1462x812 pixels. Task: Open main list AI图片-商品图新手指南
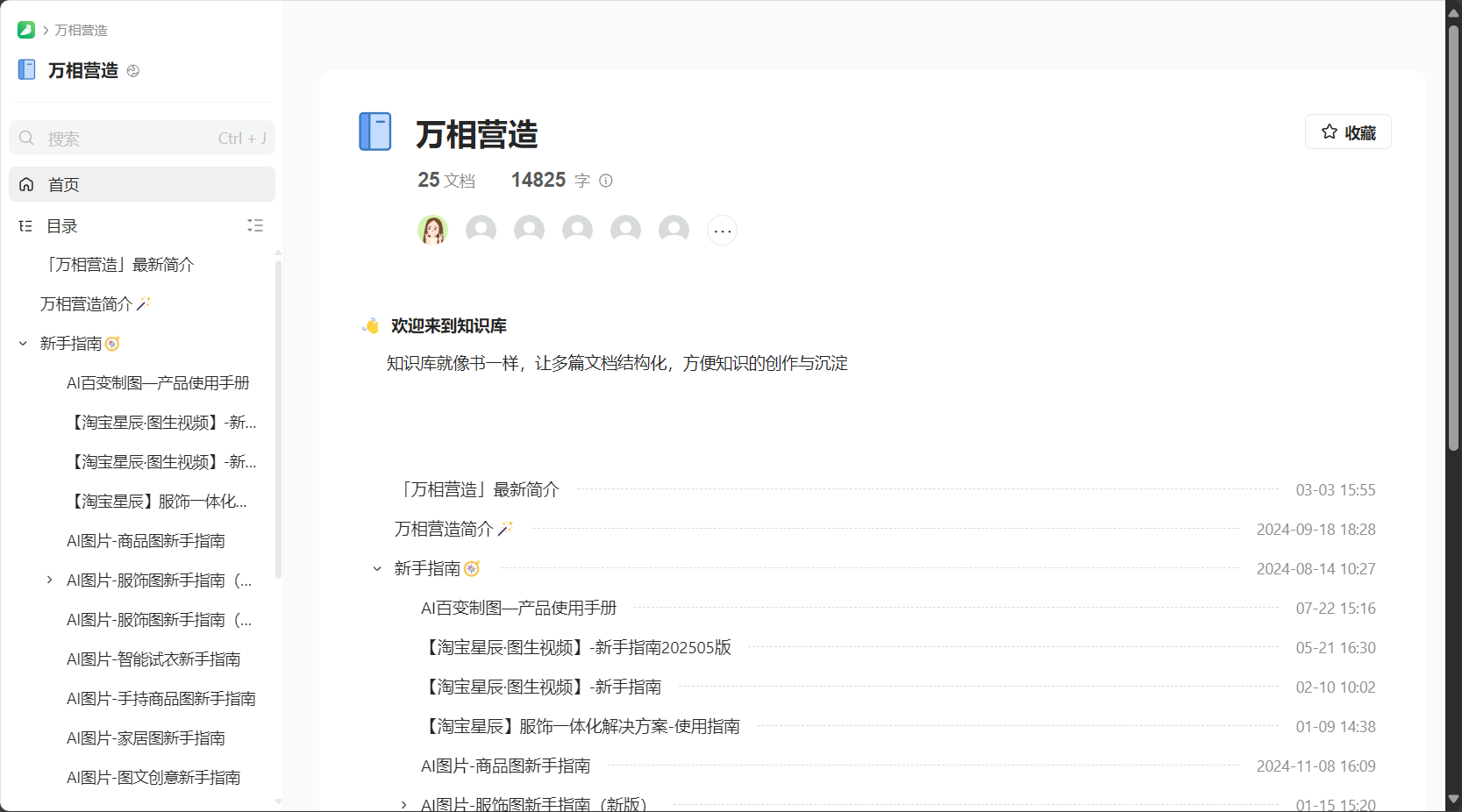coord(506,766)
